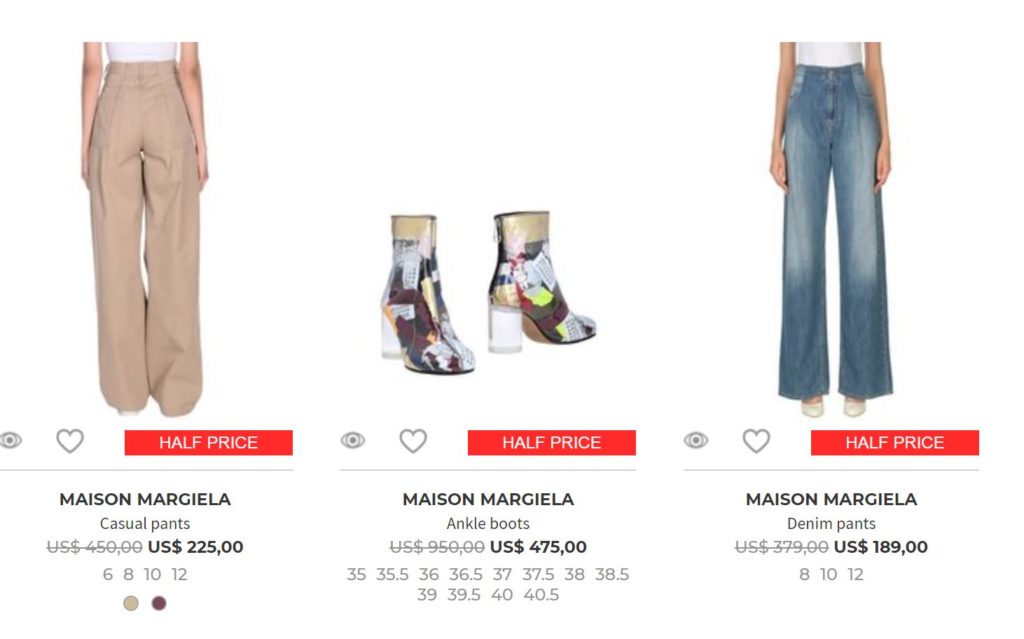Click HALF PRICE badge on Denim pants
1024x639 pixels.
(x=895, y=443)
